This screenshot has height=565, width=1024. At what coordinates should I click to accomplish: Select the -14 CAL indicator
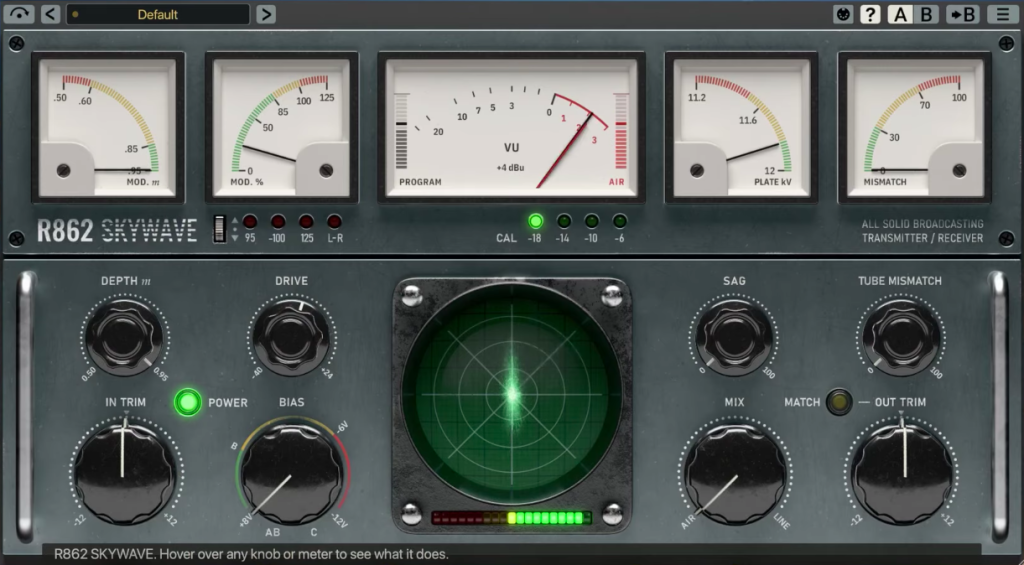pos(564,221)
